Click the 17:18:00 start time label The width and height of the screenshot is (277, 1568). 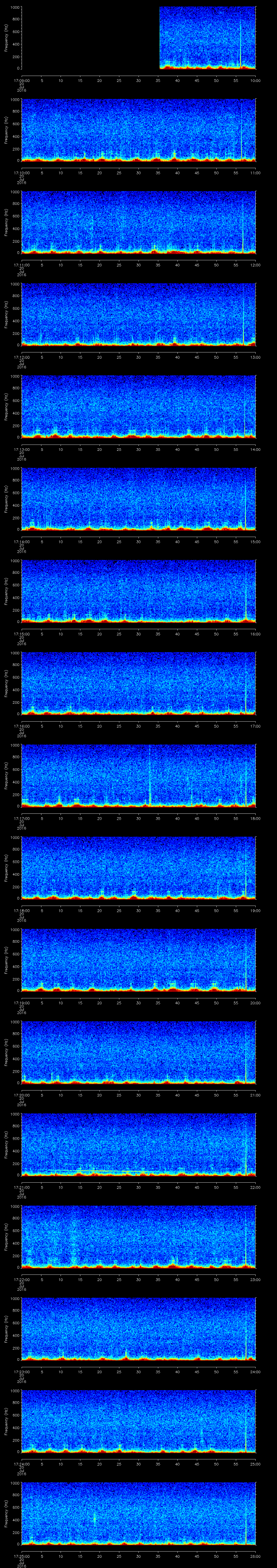[21, 910]
